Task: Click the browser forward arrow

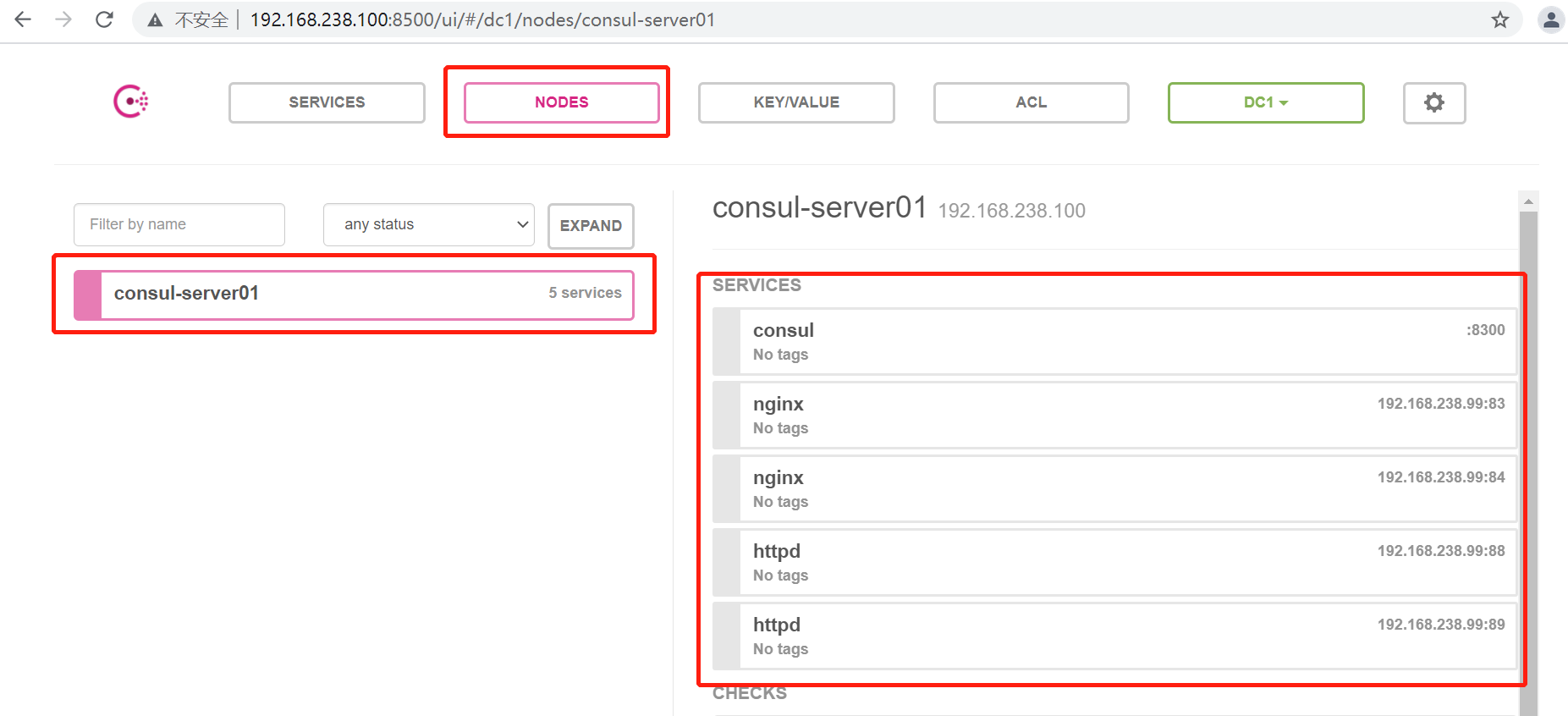Action: (x=63, y=19)
